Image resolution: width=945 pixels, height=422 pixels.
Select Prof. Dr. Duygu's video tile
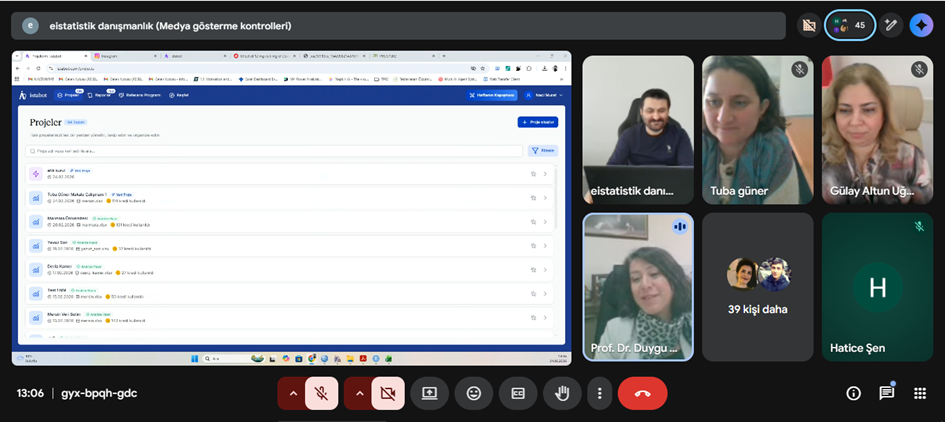pyautogui.click(x=637, y=287)
